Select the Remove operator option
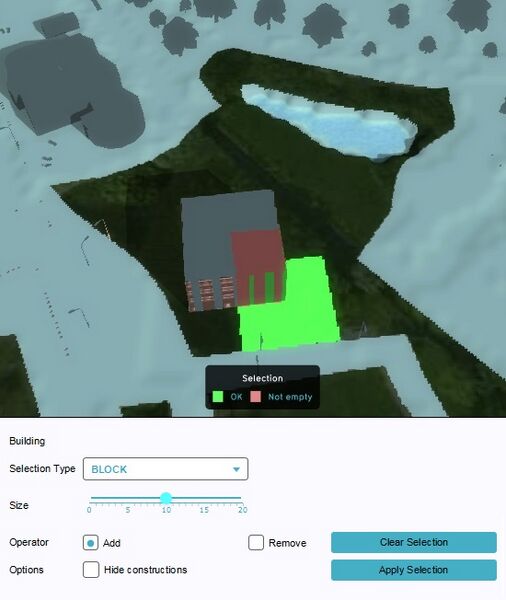The height and width of the screenshot is (600, 506). [x=256, y=543]
